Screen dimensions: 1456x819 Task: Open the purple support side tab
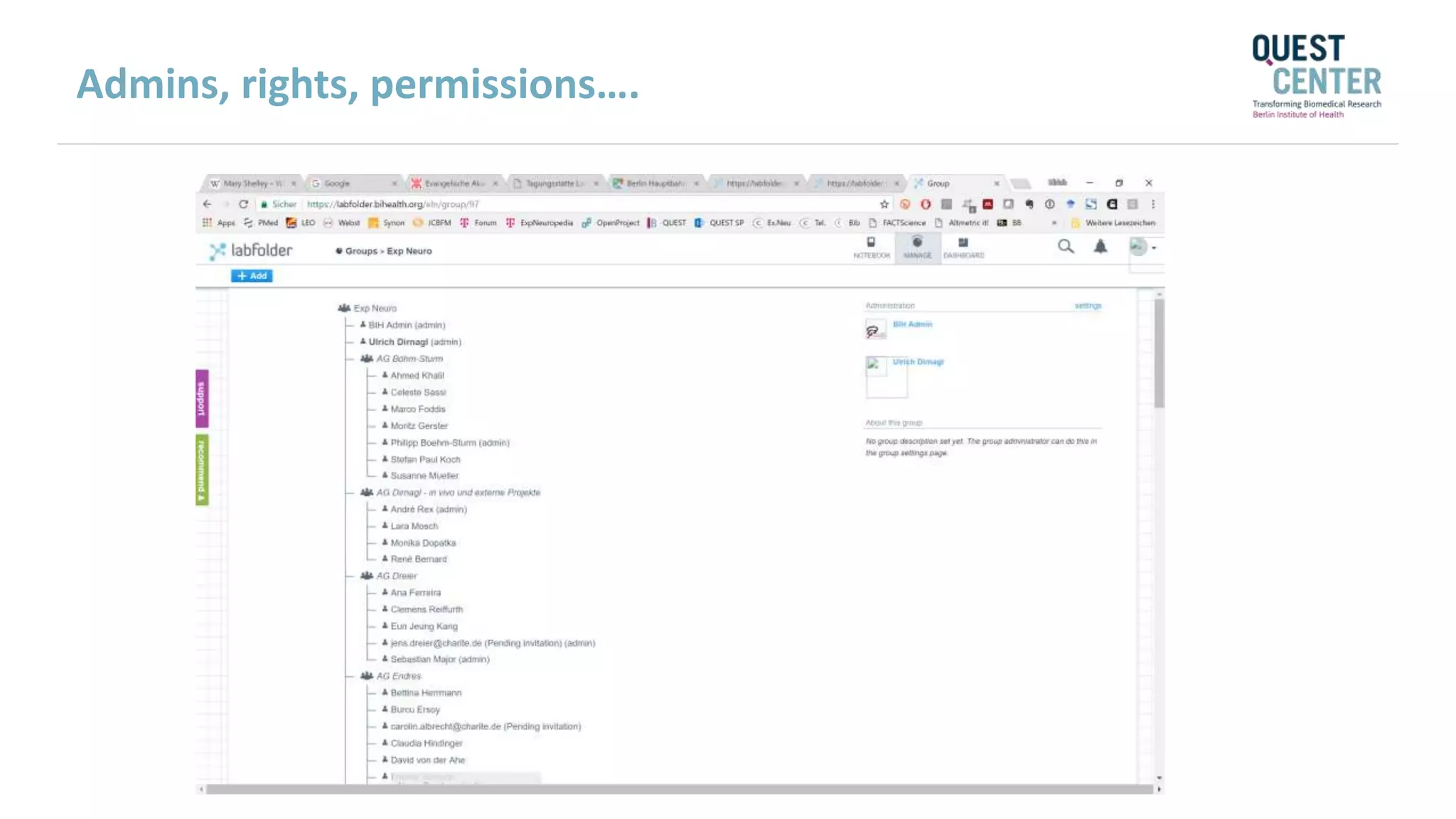[202, 399]
